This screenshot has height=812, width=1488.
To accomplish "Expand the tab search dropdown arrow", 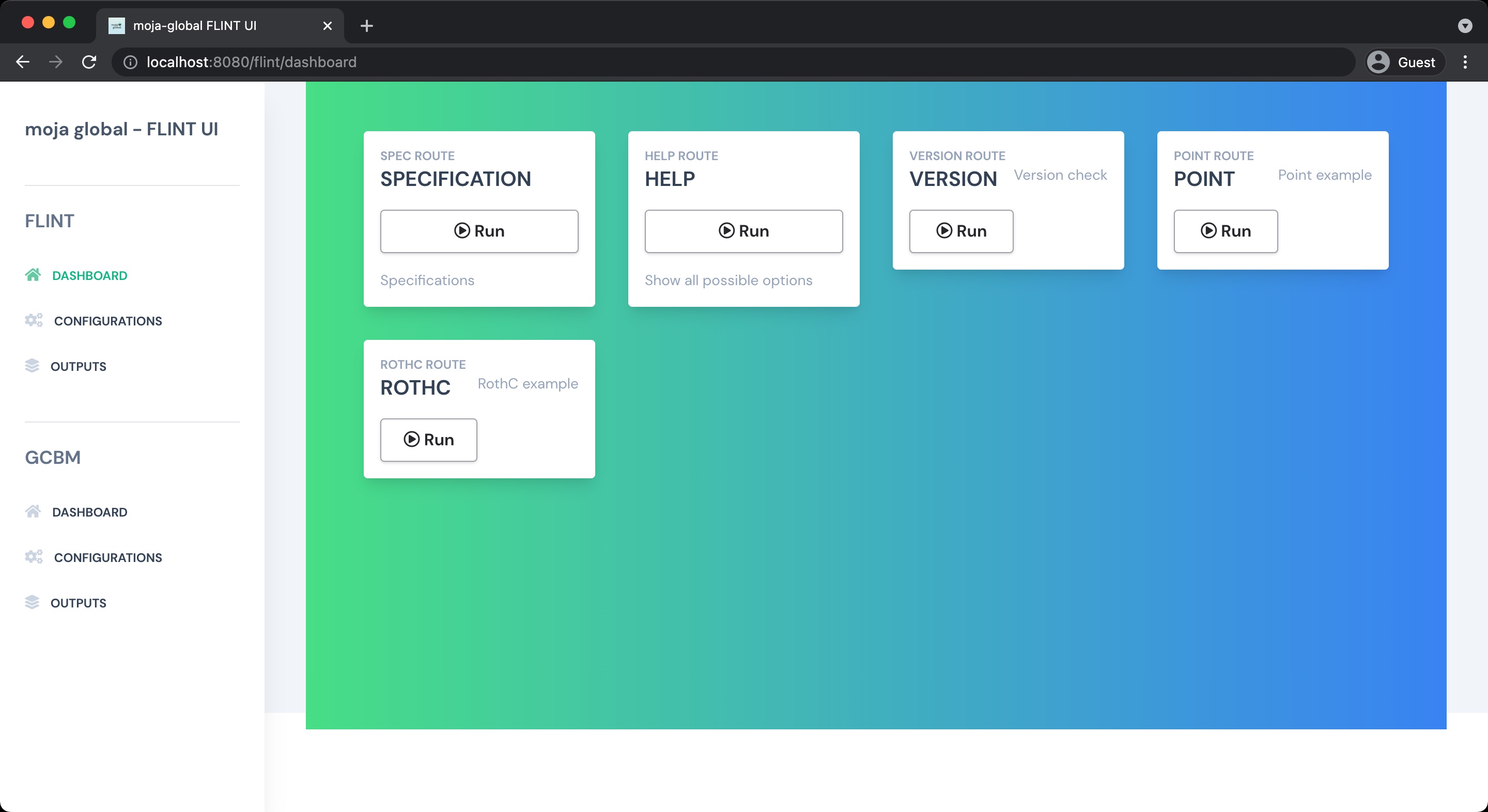I will point(1464,25).
